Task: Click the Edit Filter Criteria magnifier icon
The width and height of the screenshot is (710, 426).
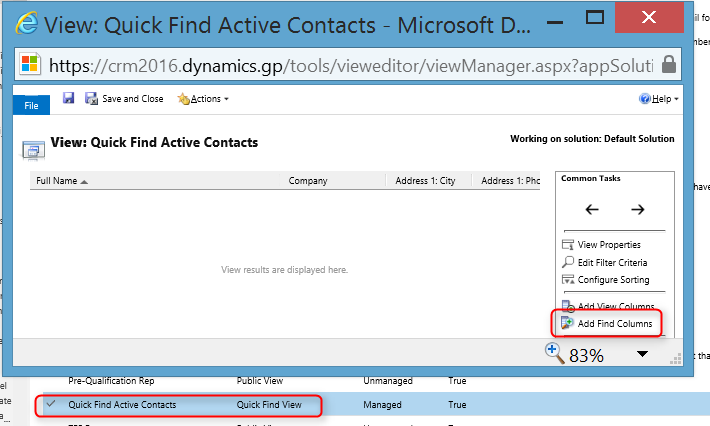Action: pos(568,262)
